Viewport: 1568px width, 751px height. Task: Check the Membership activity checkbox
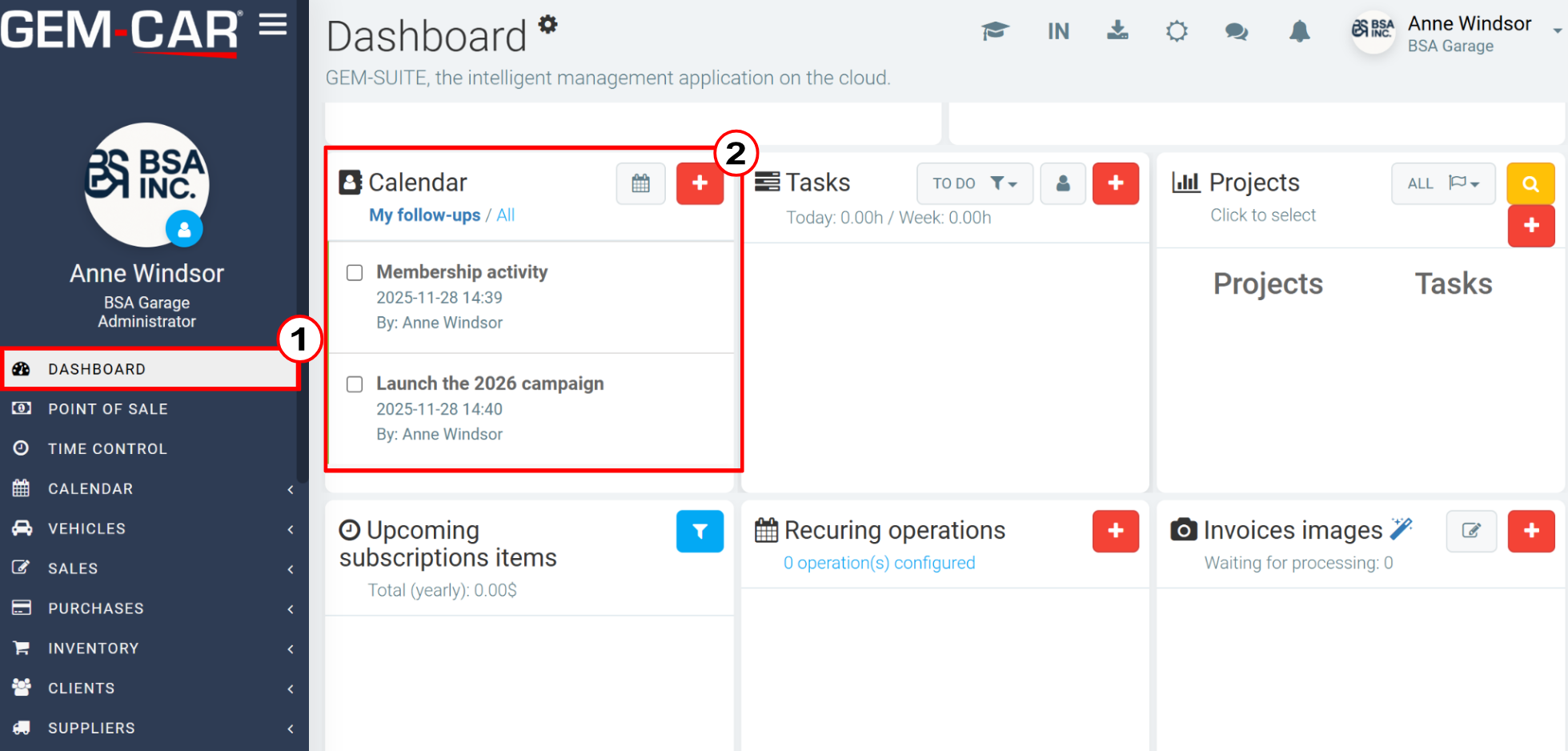tap(355, 273)
